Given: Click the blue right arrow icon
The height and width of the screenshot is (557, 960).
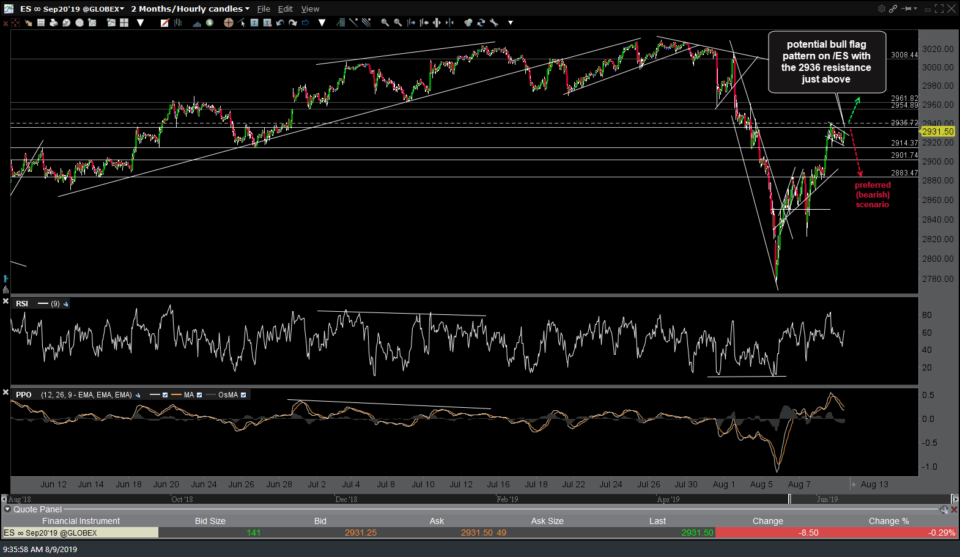Looking at the screenshot, I should tap(306, 23).
